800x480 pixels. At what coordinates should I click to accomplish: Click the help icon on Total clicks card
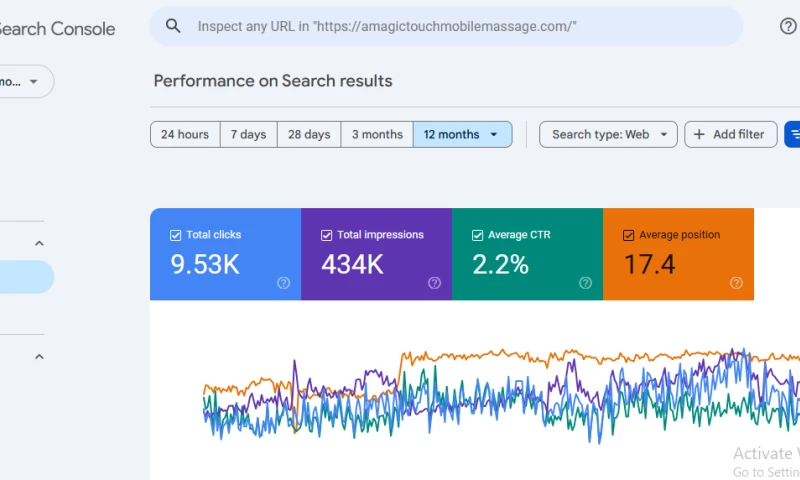283,283
